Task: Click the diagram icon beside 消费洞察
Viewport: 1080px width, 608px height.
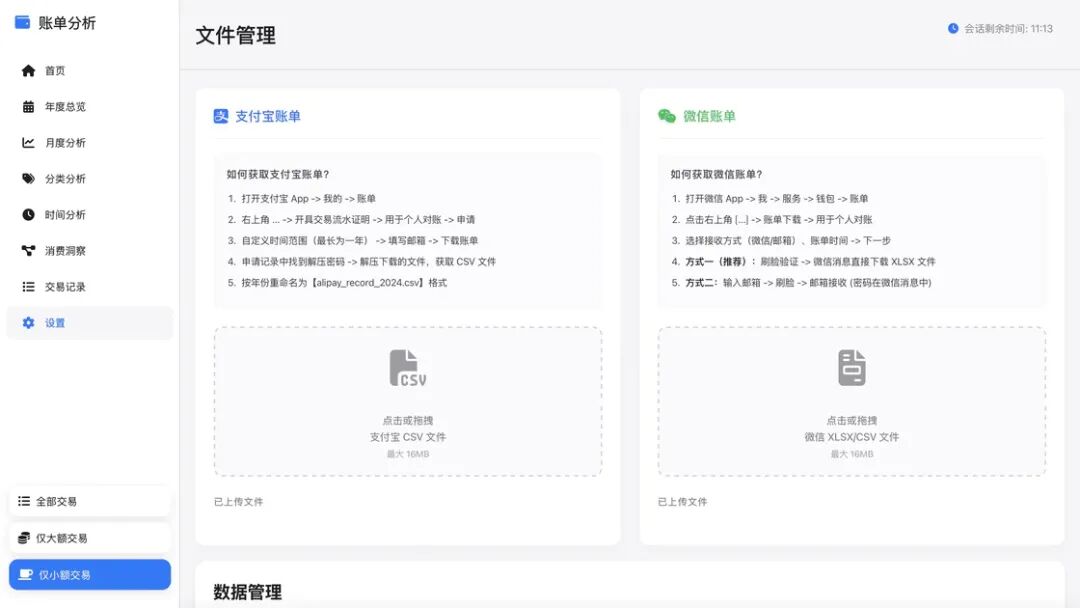Action: (x=28, y=251)
